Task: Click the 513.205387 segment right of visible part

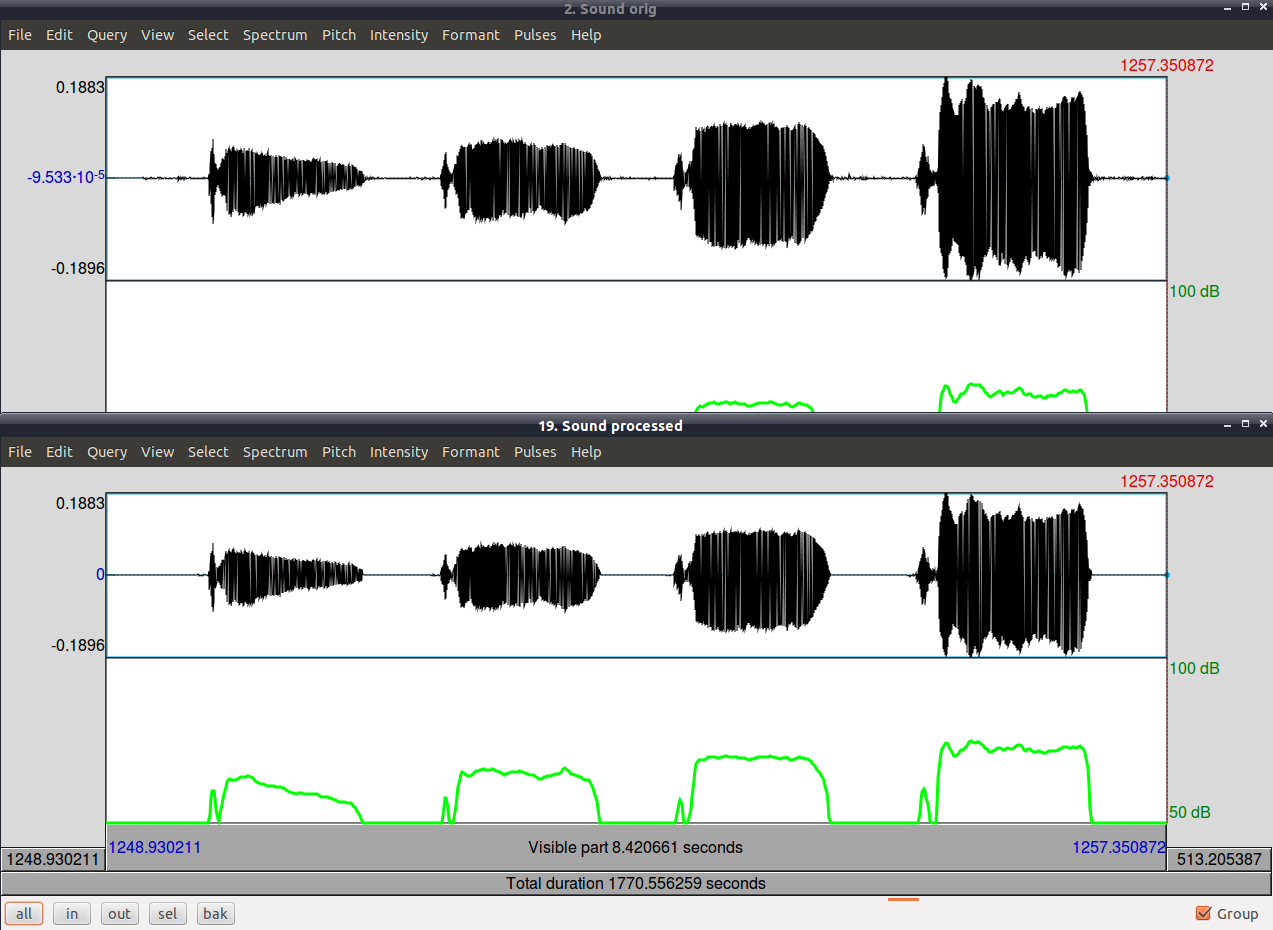Action: coord(1219,859)
